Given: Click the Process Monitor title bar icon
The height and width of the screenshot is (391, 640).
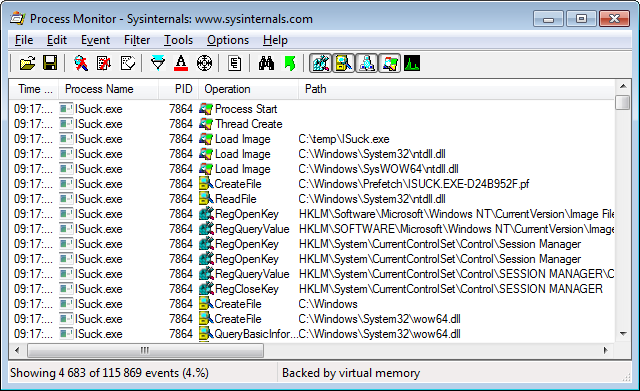Looking at the screenshot, I should (18, 19).
